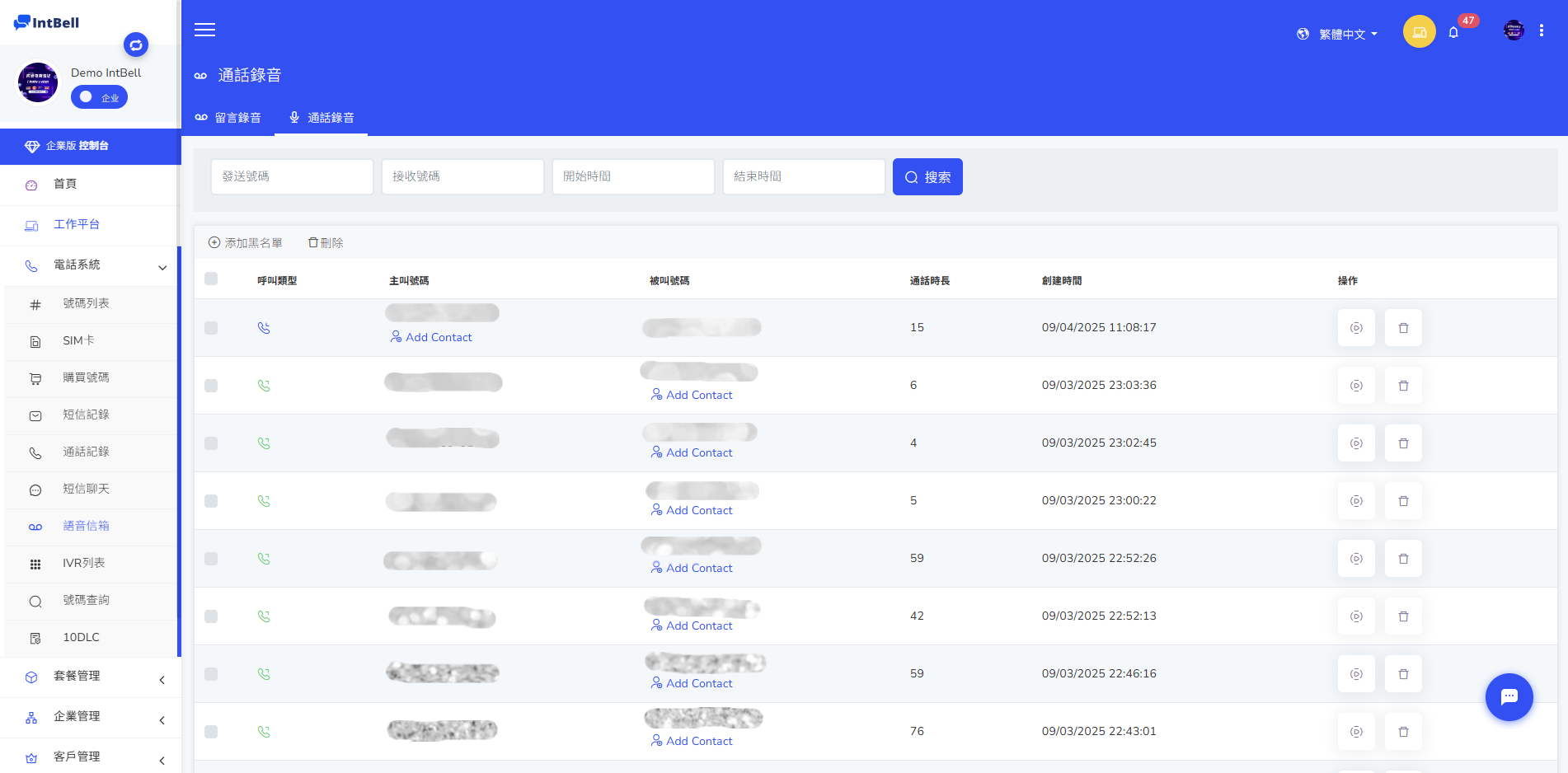
Task: Click the 搜索 search button
Action: point(927,176)
